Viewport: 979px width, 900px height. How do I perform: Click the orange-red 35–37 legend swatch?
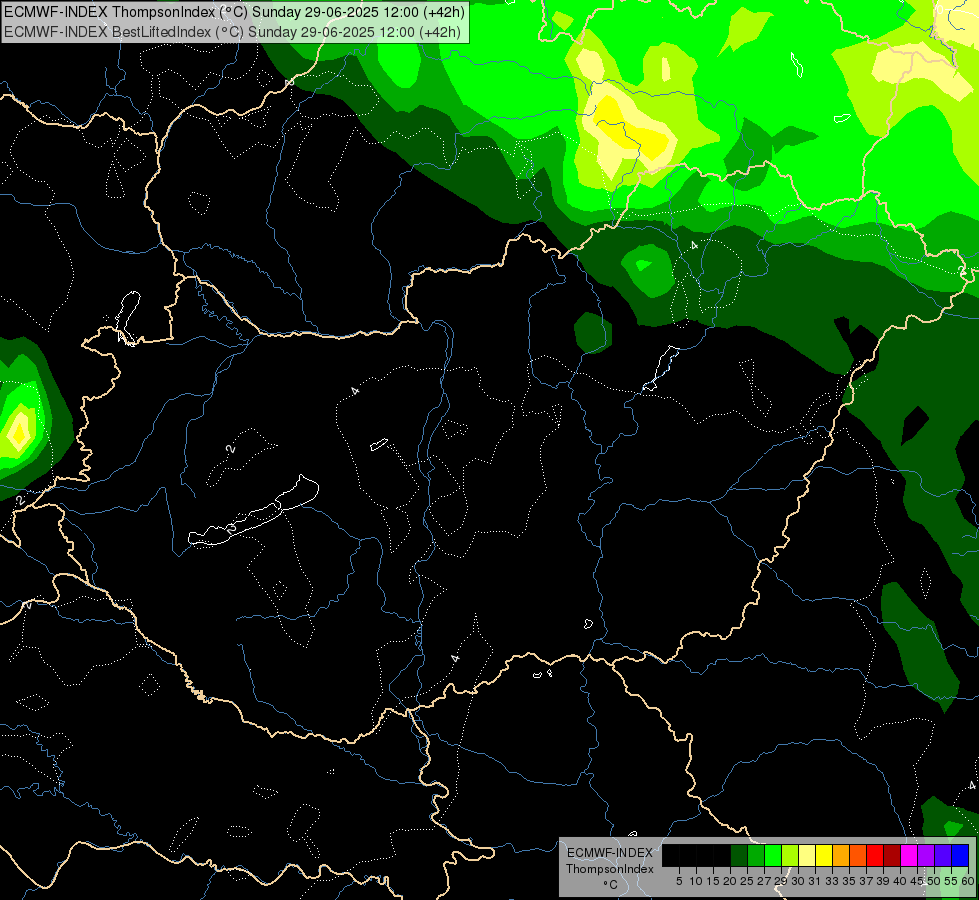pos(858,855)
